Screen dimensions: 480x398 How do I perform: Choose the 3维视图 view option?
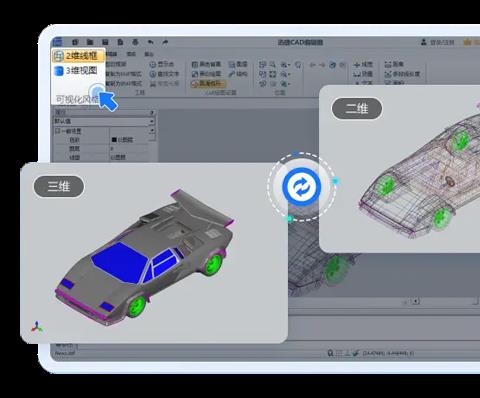click(78, 71)
